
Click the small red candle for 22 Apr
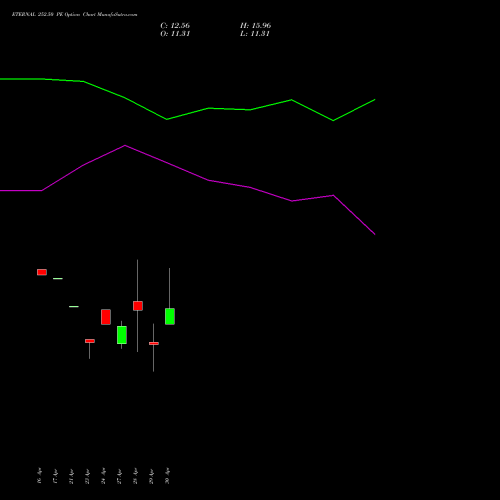point(90,341)
